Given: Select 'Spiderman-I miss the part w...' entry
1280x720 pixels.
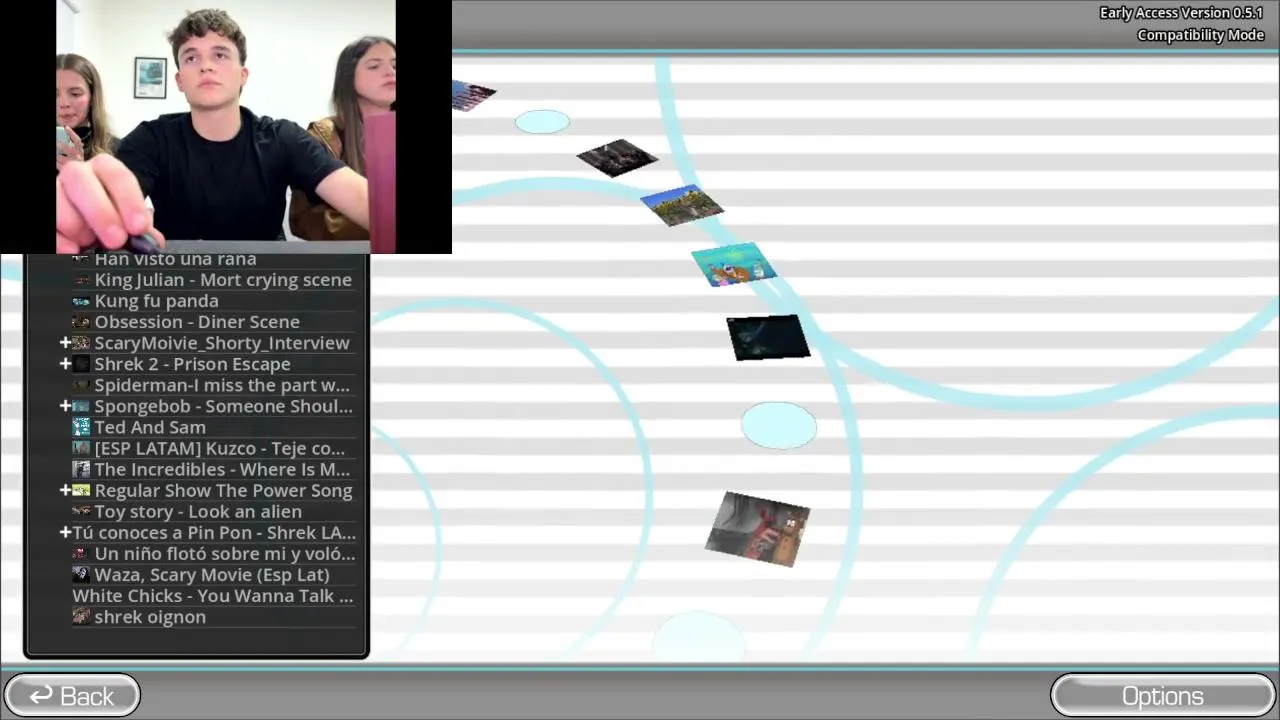Looking at the screenshot, I should tap(222, 385).
